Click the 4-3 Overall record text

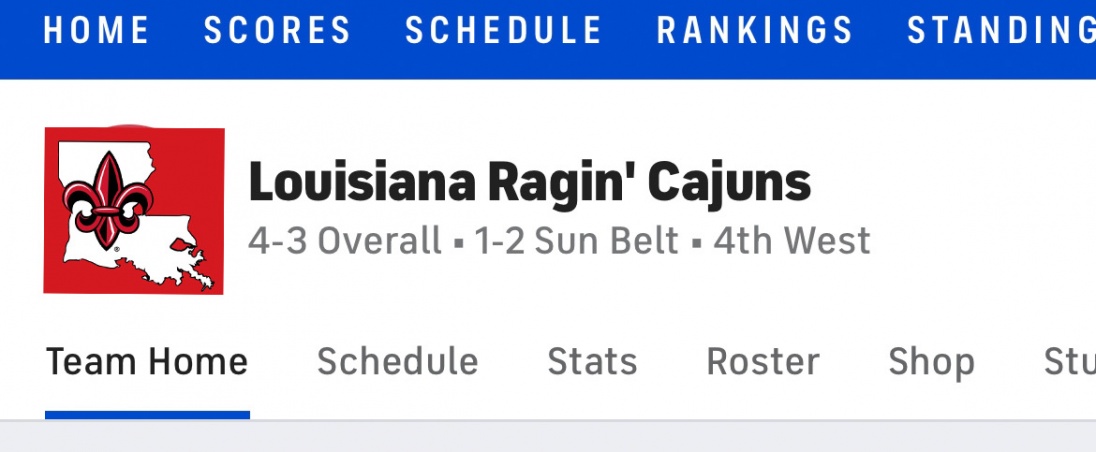(344, 241)
